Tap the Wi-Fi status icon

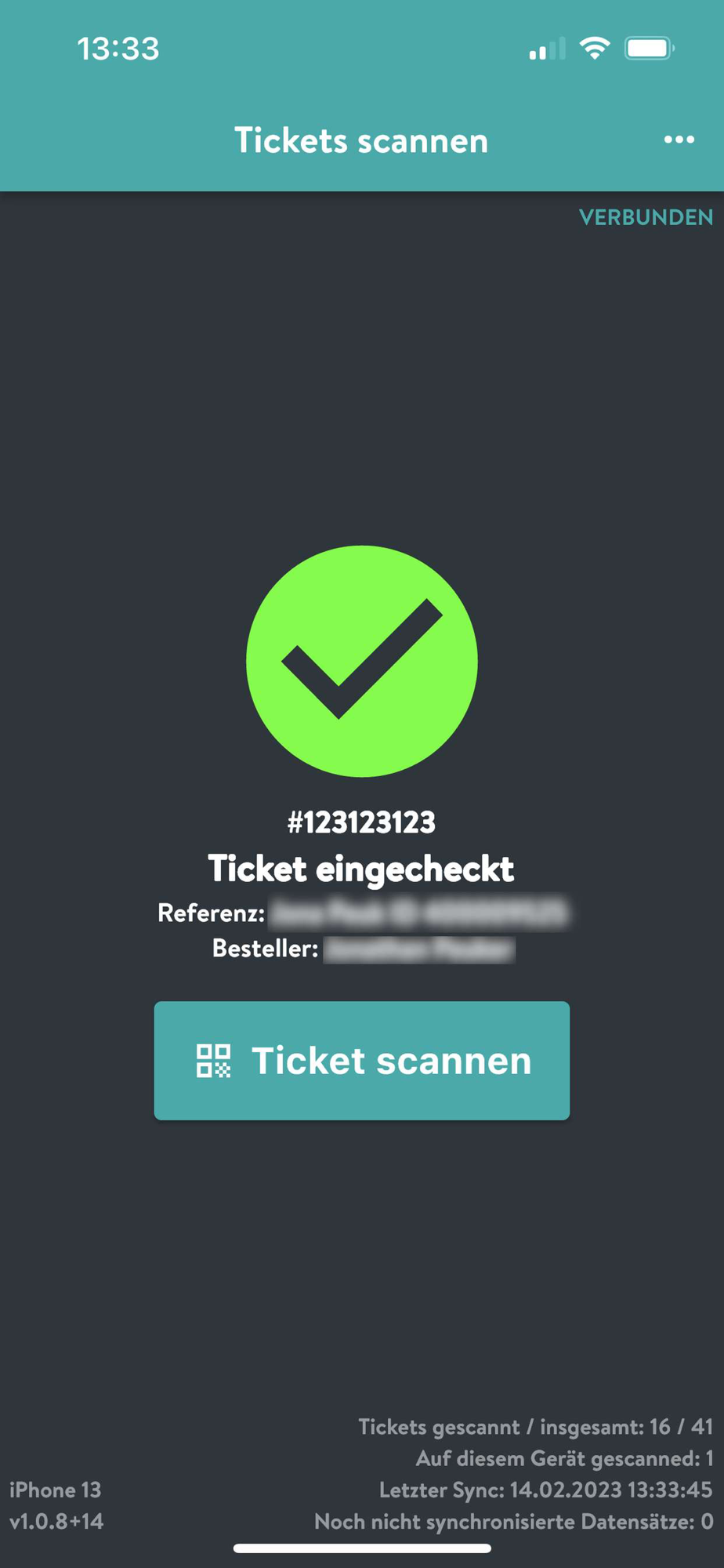click(x=595, y=49)
